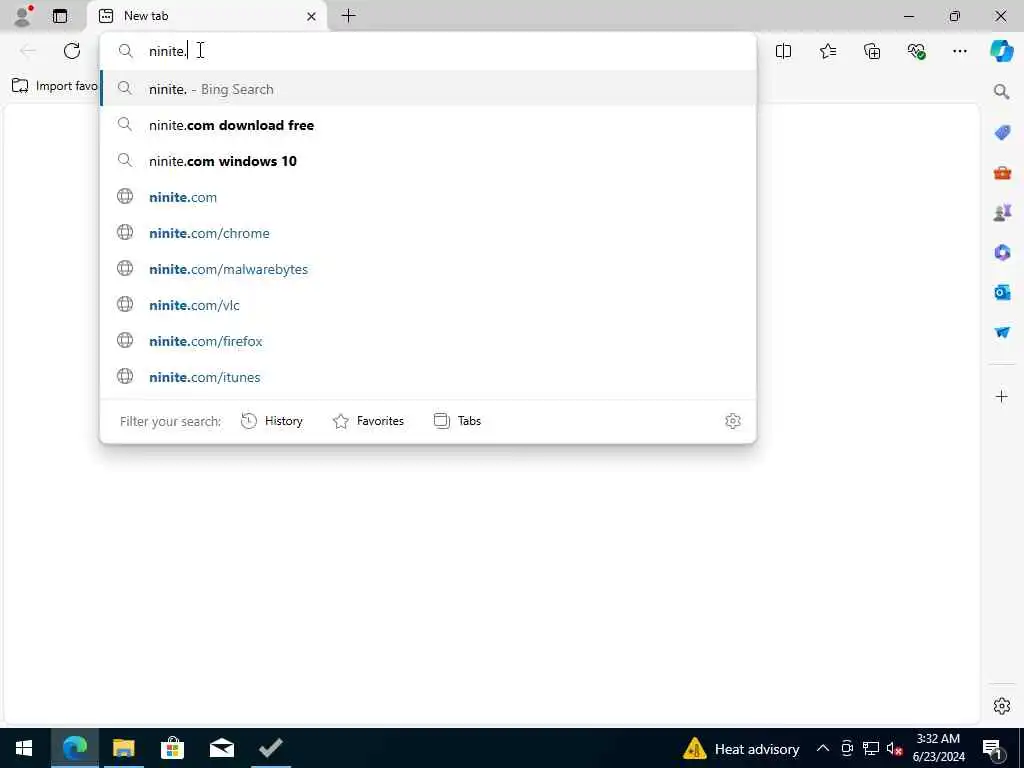Filter search by History

tap(272, 421)
